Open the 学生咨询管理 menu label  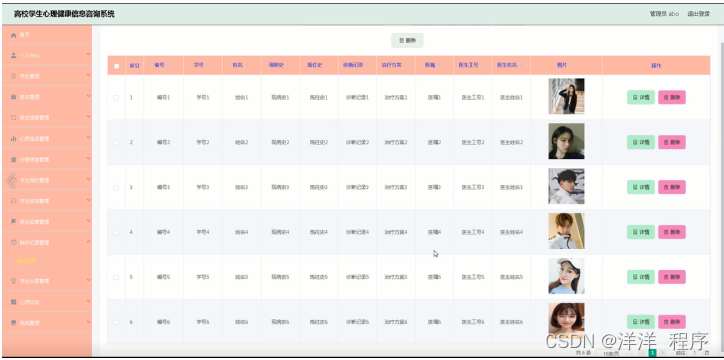coord(34,201)
